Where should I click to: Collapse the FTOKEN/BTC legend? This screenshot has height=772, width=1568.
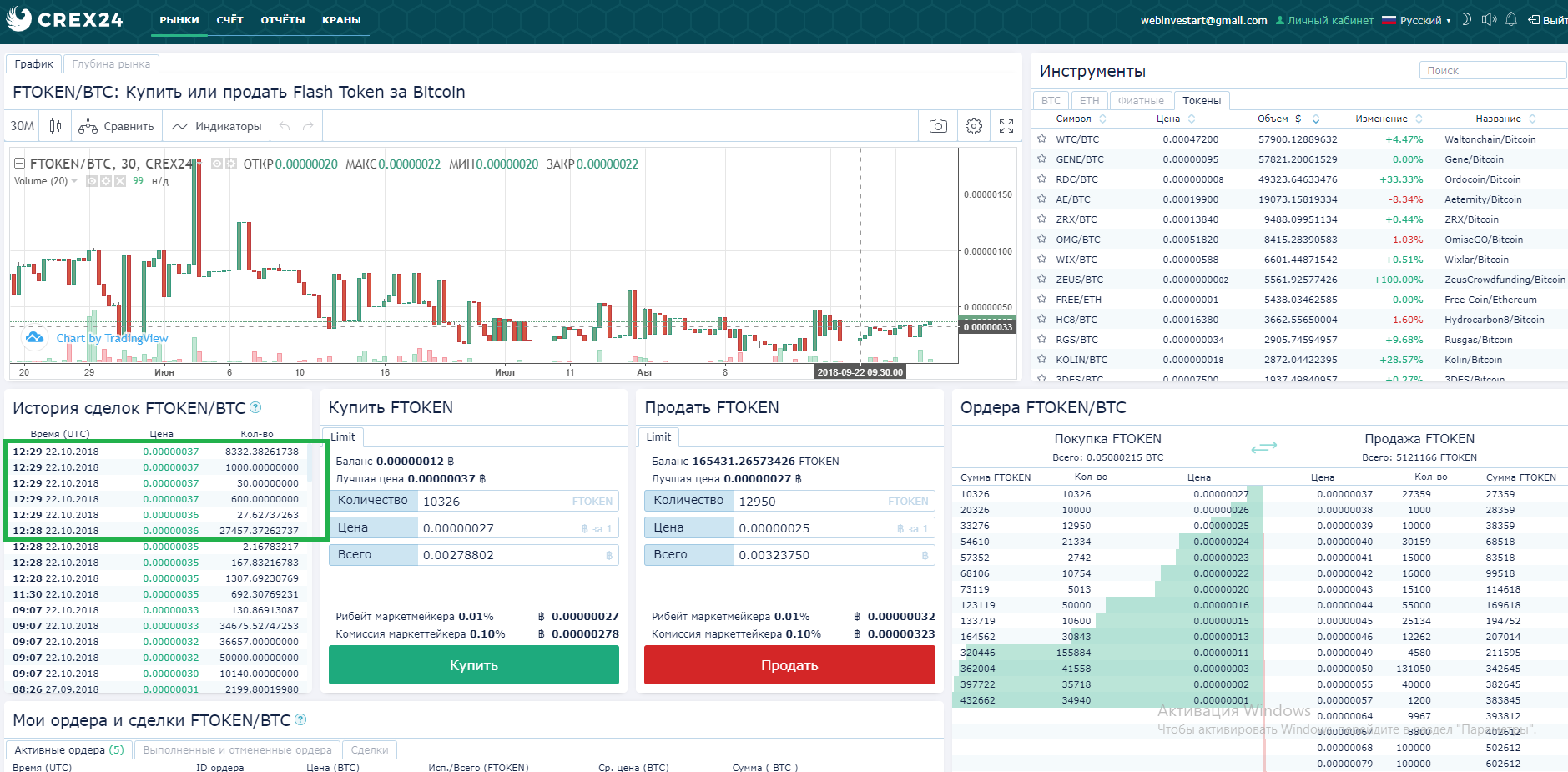20,164
